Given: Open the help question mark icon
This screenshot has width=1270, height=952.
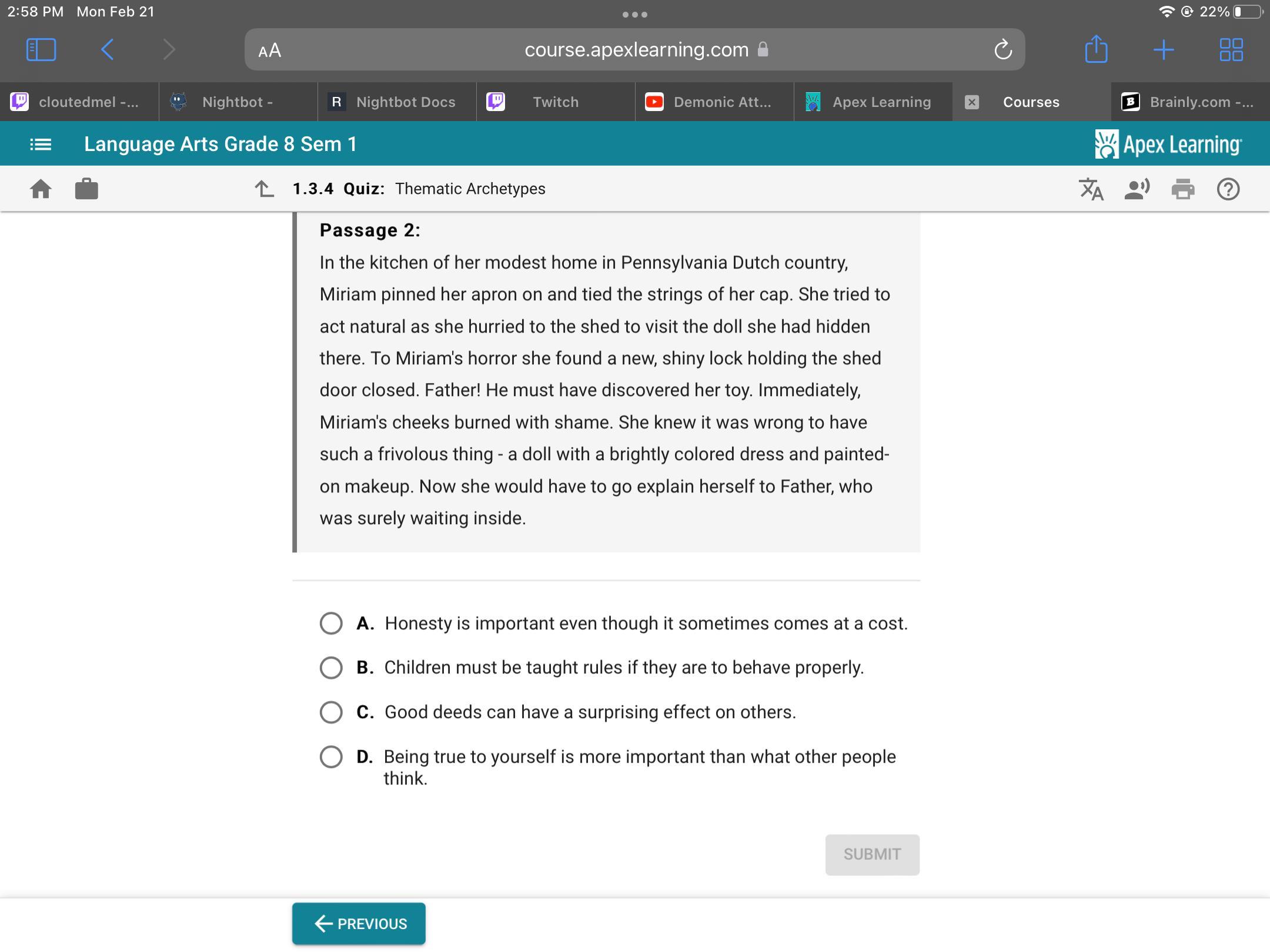Looking at the screenshot, I should click(1228, 189).
